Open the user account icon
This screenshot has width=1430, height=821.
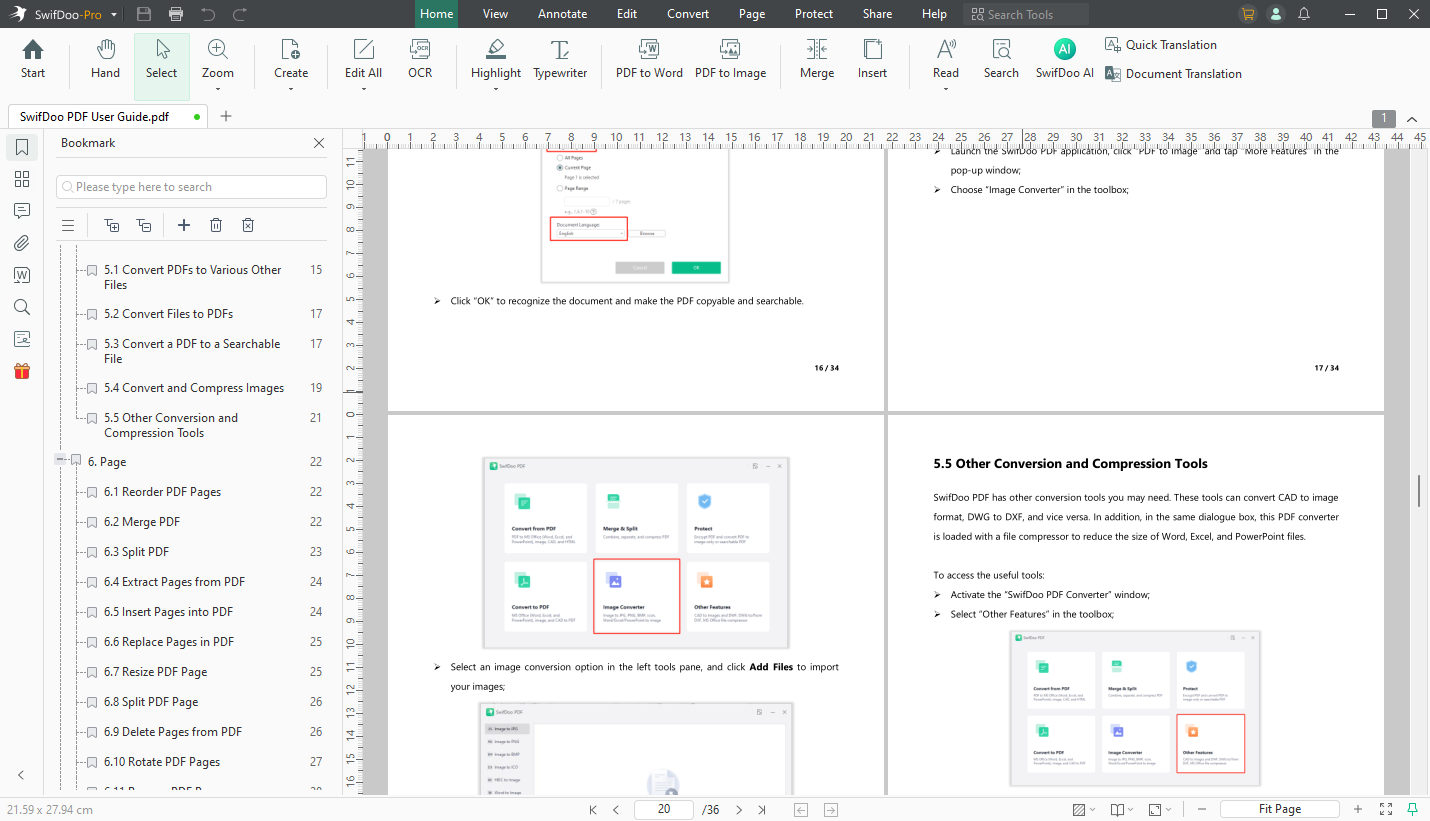1276,14
